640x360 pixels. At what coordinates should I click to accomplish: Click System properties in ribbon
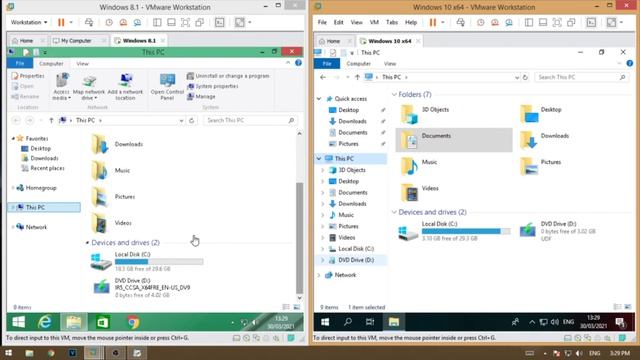pyautogui.click(x=213, y=87)
